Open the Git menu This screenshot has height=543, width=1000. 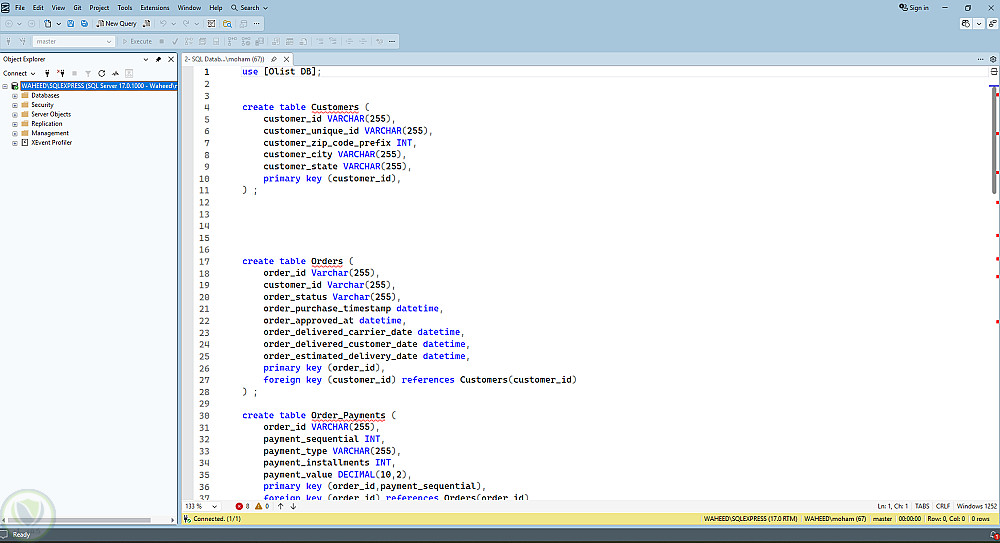[x=77, y=8]
